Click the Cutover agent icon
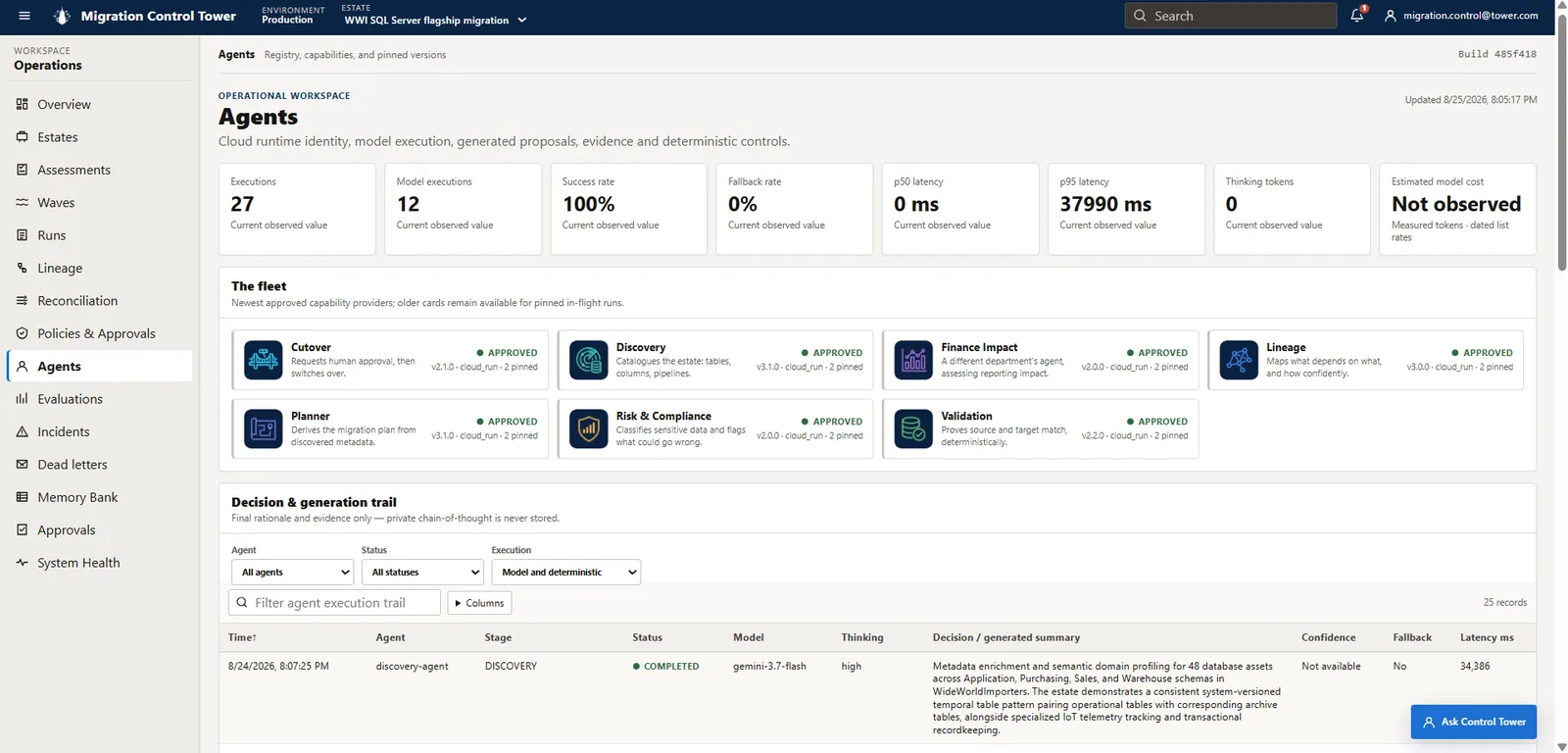 [263, 360]
